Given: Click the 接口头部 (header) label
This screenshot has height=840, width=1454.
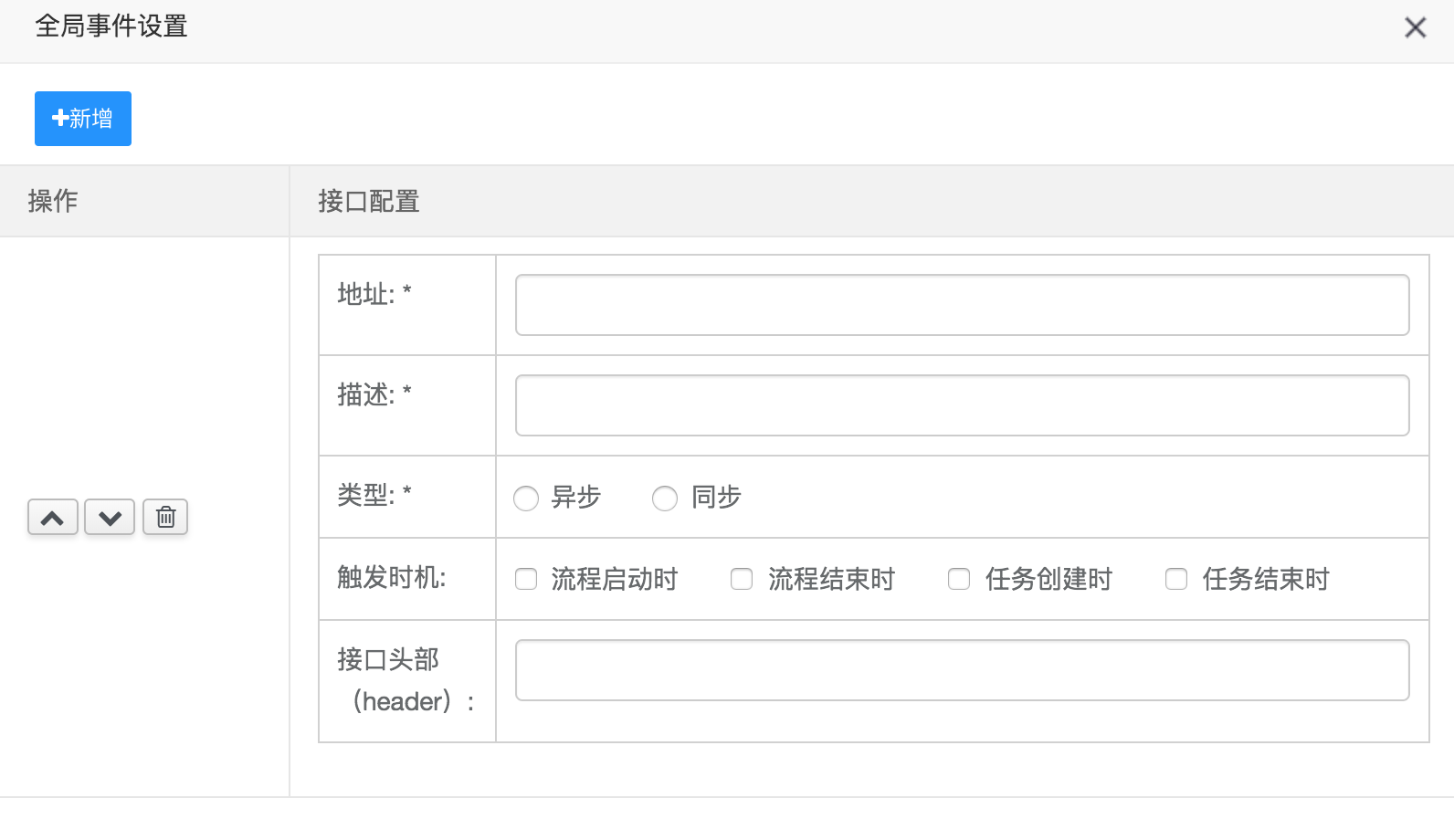Looking at the screenshot, I should coord(407,680).
